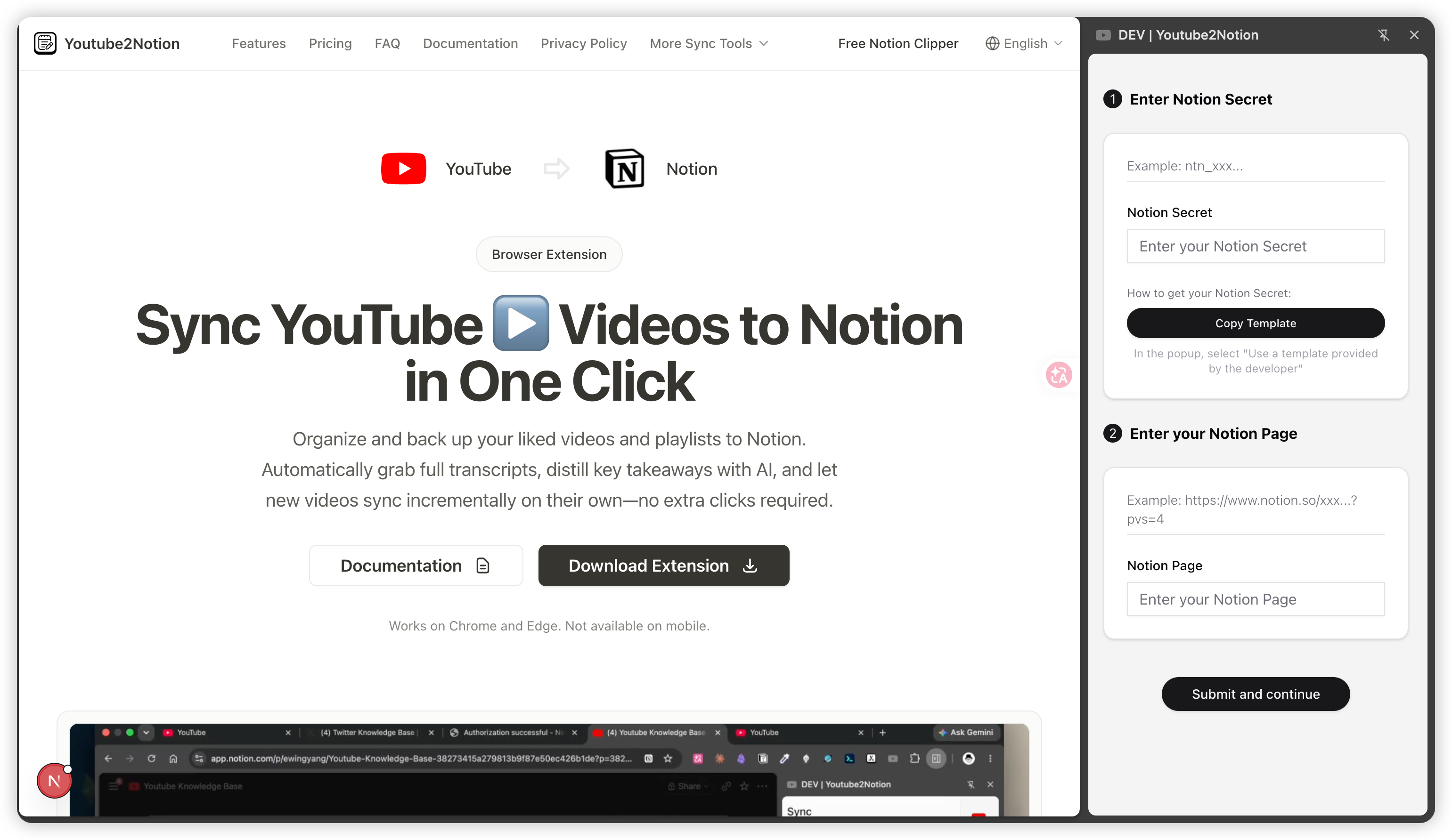Focus the Enter your Notion Page field
This screenshot has height=840, width=1452.
tap(1255, 599)
